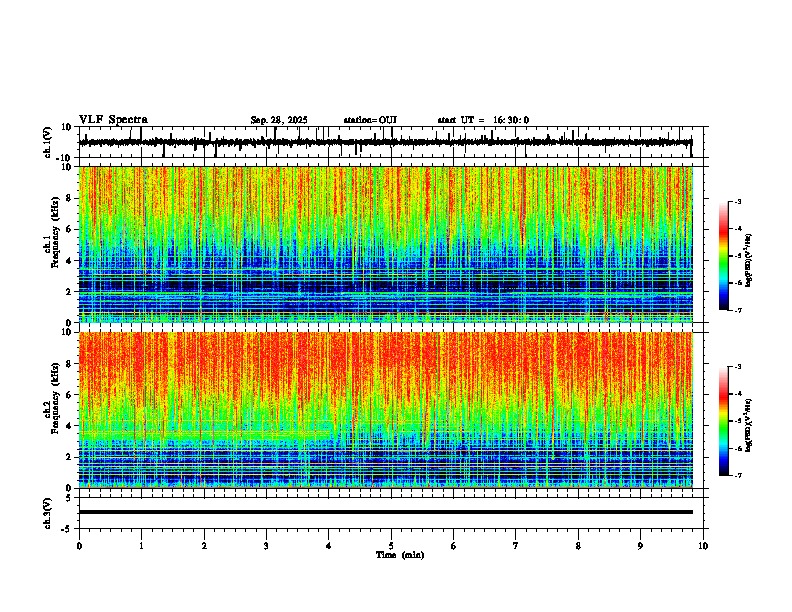Click the ch.1 spectrogram plot
Image resolution: width=792 pixels, height=612 pixels.
[386, 244]
